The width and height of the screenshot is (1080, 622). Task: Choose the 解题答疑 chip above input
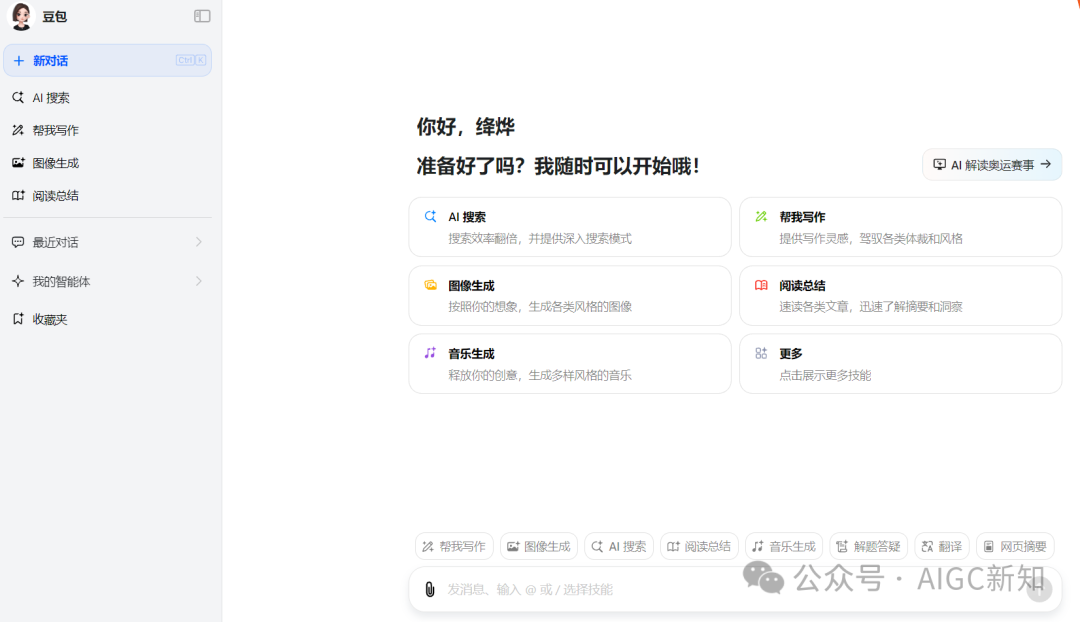(x=869, y=546)
